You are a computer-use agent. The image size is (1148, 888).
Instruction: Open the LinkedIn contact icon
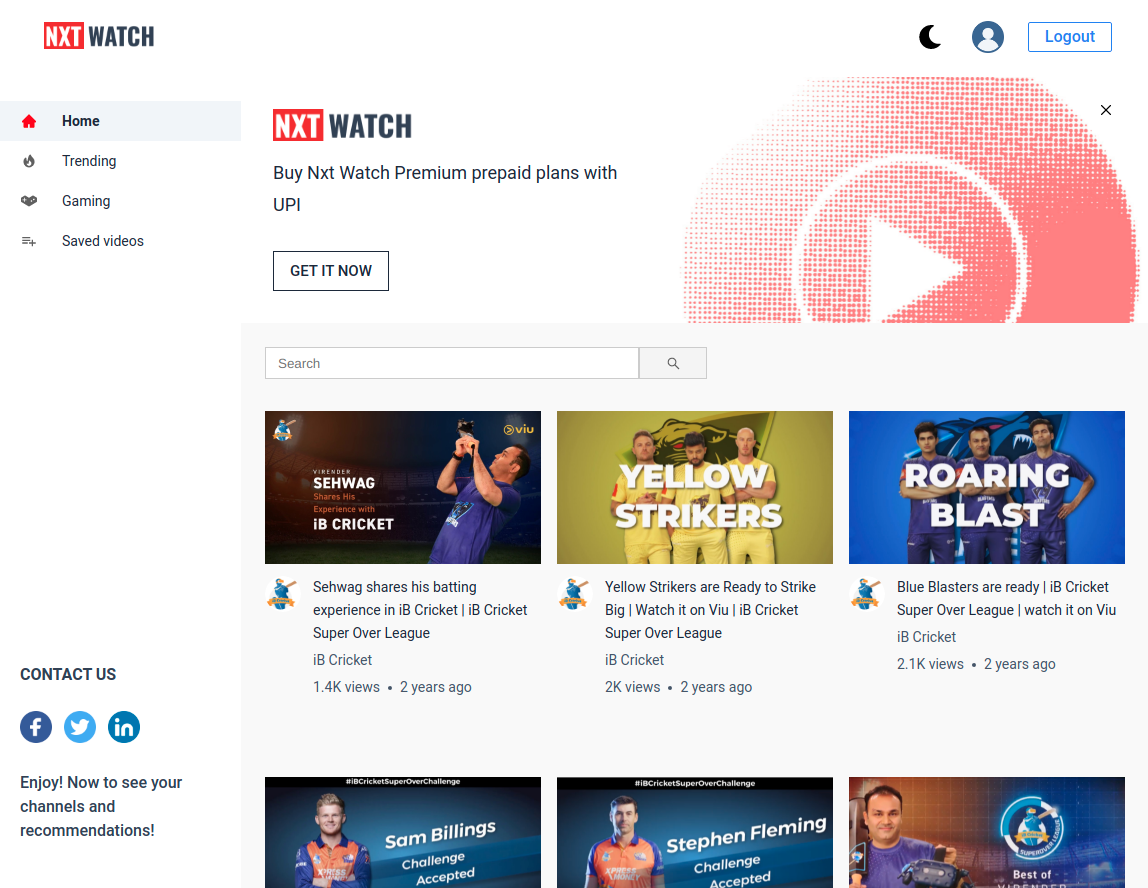point(124,727)
